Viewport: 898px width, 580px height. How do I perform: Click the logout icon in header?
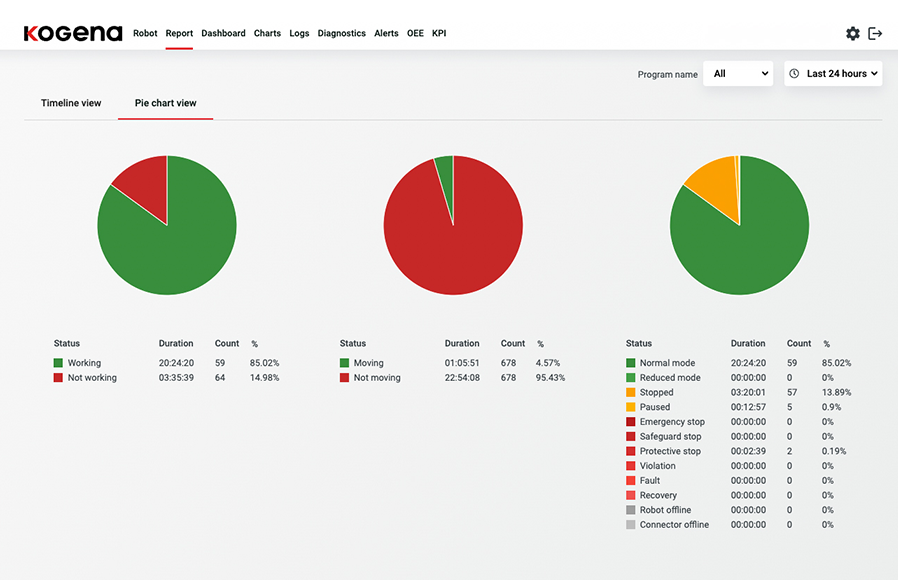click(875, 33)
